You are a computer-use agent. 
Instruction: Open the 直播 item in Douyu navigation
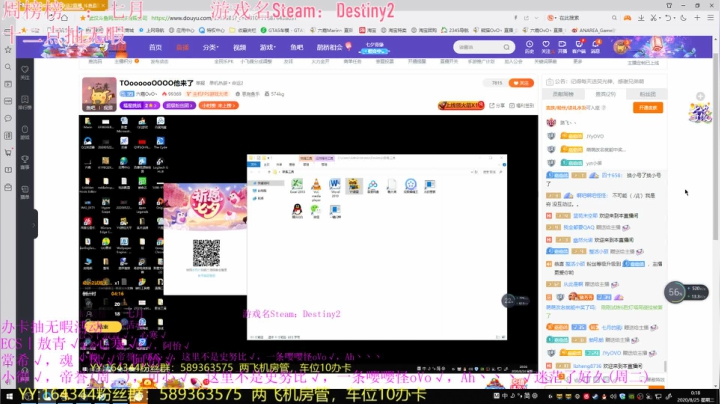coord(182,47)
